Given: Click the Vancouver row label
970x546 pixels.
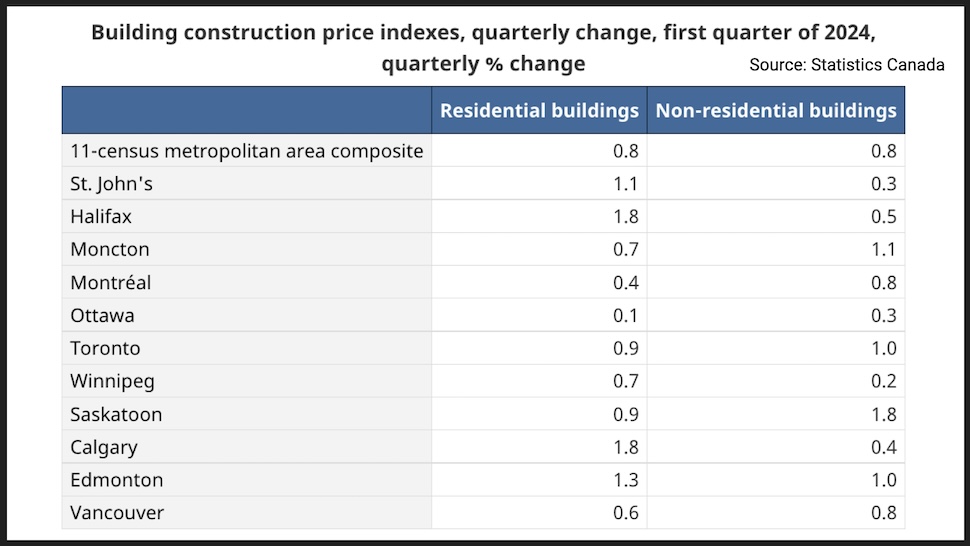Looking at the screenshot, I should pos(117,514).
